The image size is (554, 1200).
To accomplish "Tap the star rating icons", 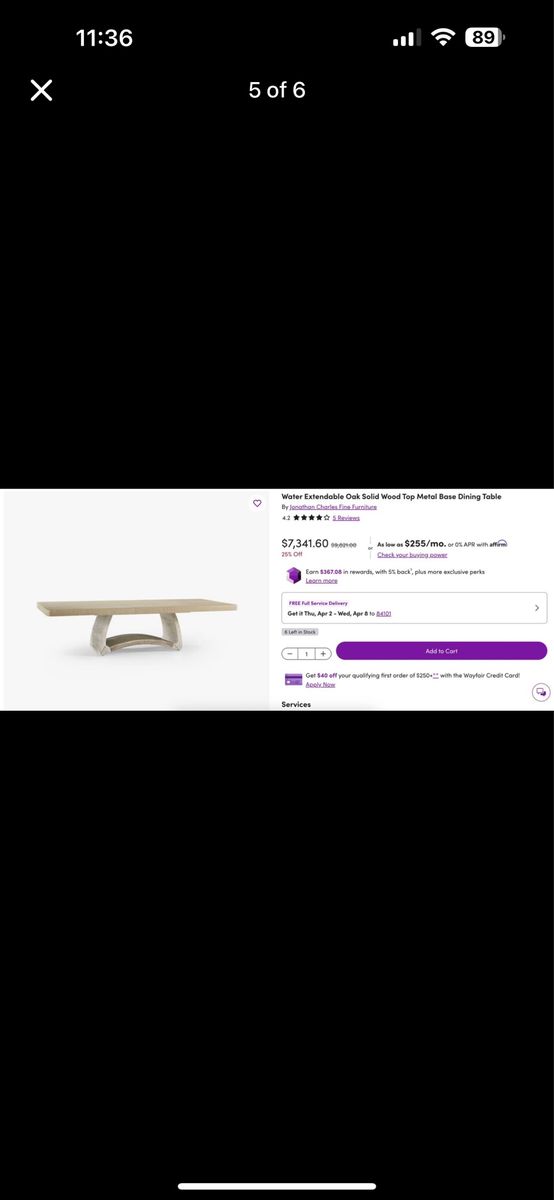I will point(311,518).
